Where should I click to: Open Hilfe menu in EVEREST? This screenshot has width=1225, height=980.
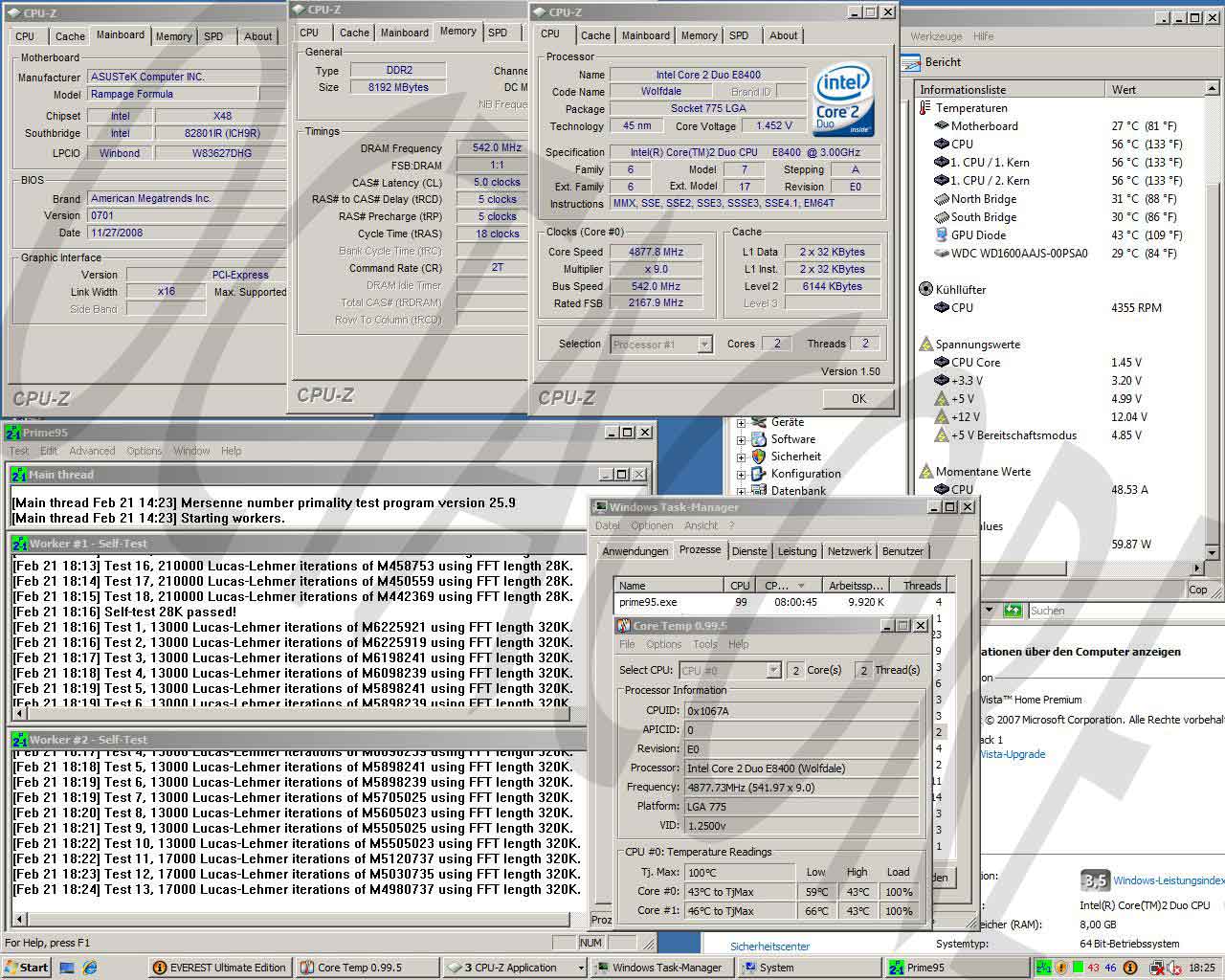(983, 36)
